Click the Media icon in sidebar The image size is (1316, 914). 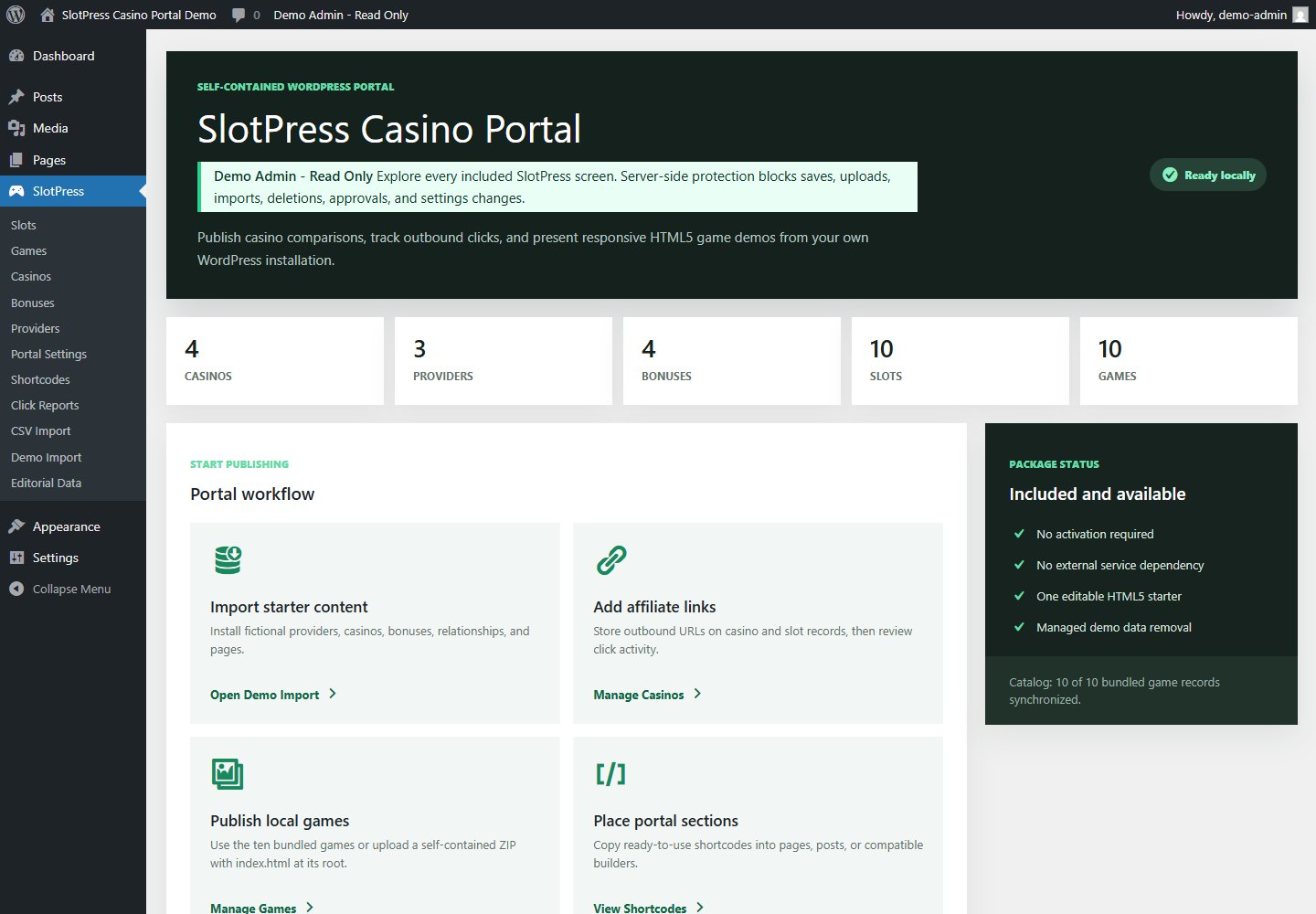click(x=16, y=128)
